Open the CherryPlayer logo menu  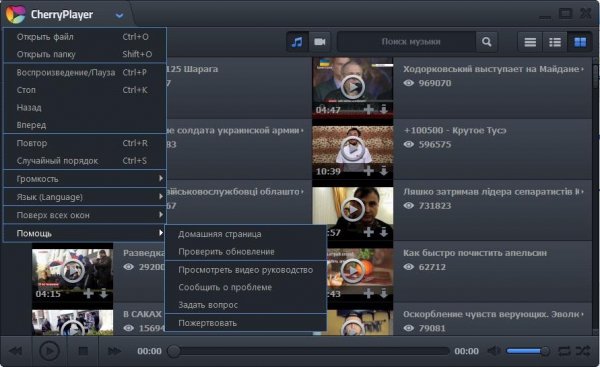15,15
